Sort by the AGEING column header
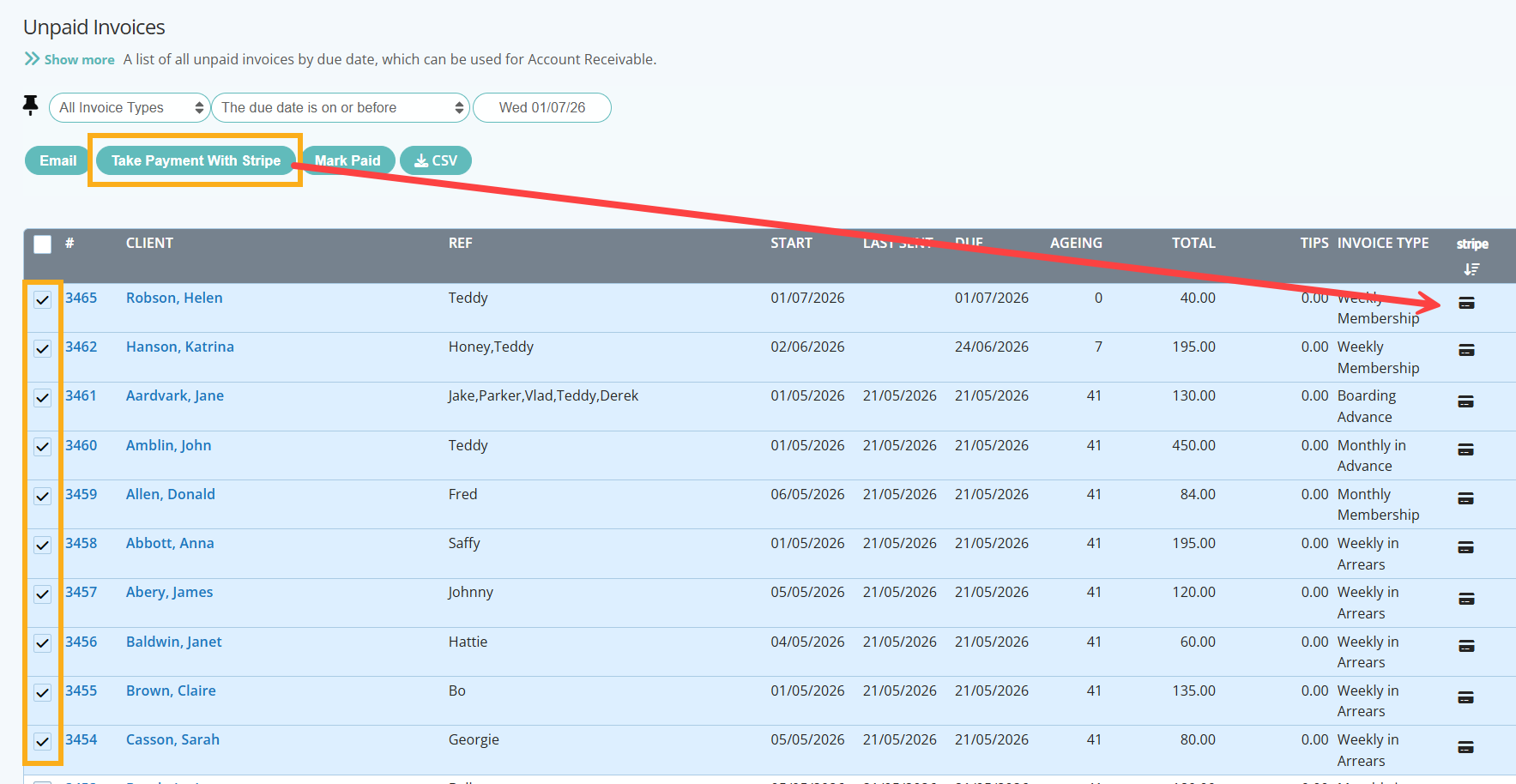Screen dimensions: 1516x784 pos(1076,243)
